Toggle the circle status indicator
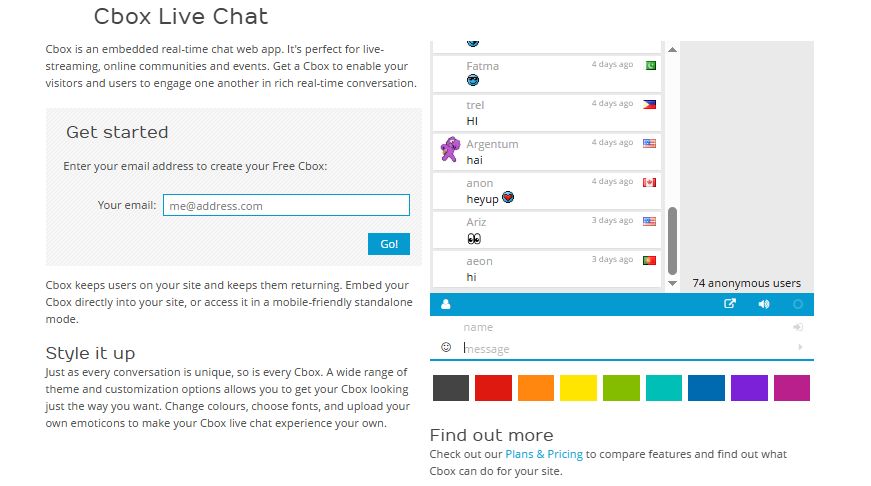Image resolution: width=871 pixels, height=486 pixels. [798, 304]
